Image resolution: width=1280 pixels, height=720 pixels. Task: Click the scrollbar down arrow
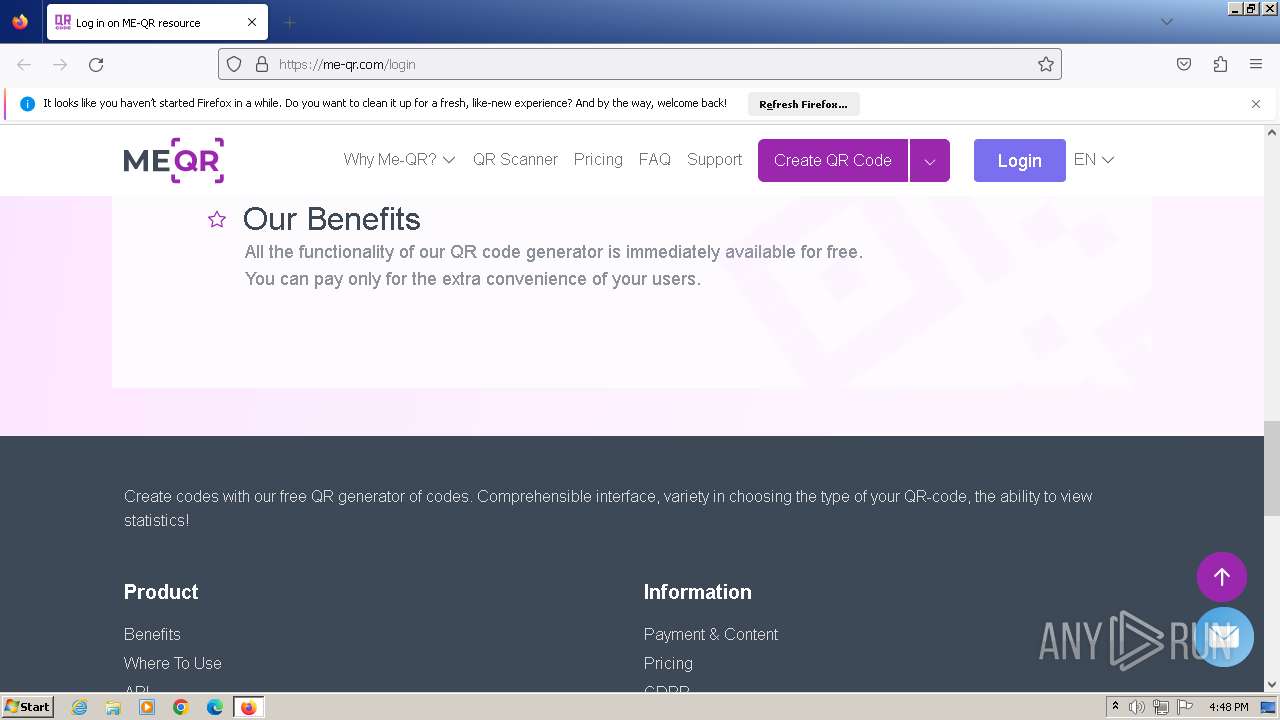pyautogui.click(x=1272, y=685)
